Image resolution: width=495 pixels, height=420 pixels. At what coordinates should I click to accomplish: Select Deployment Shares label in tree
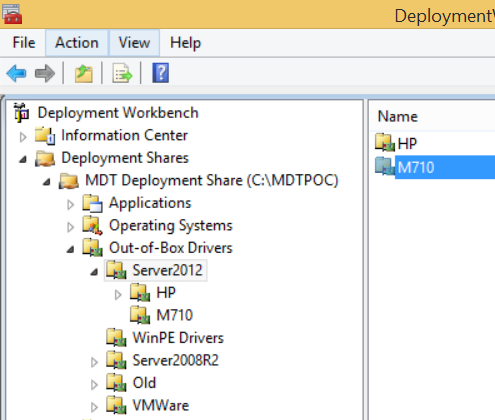125,158
